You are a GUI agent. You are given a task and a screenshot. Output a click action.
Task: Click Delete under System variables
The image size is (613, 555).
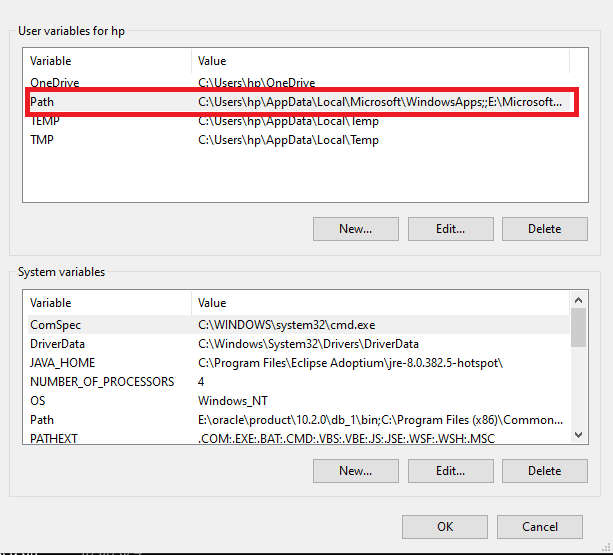pyautogui.click(x=544, y=471)
